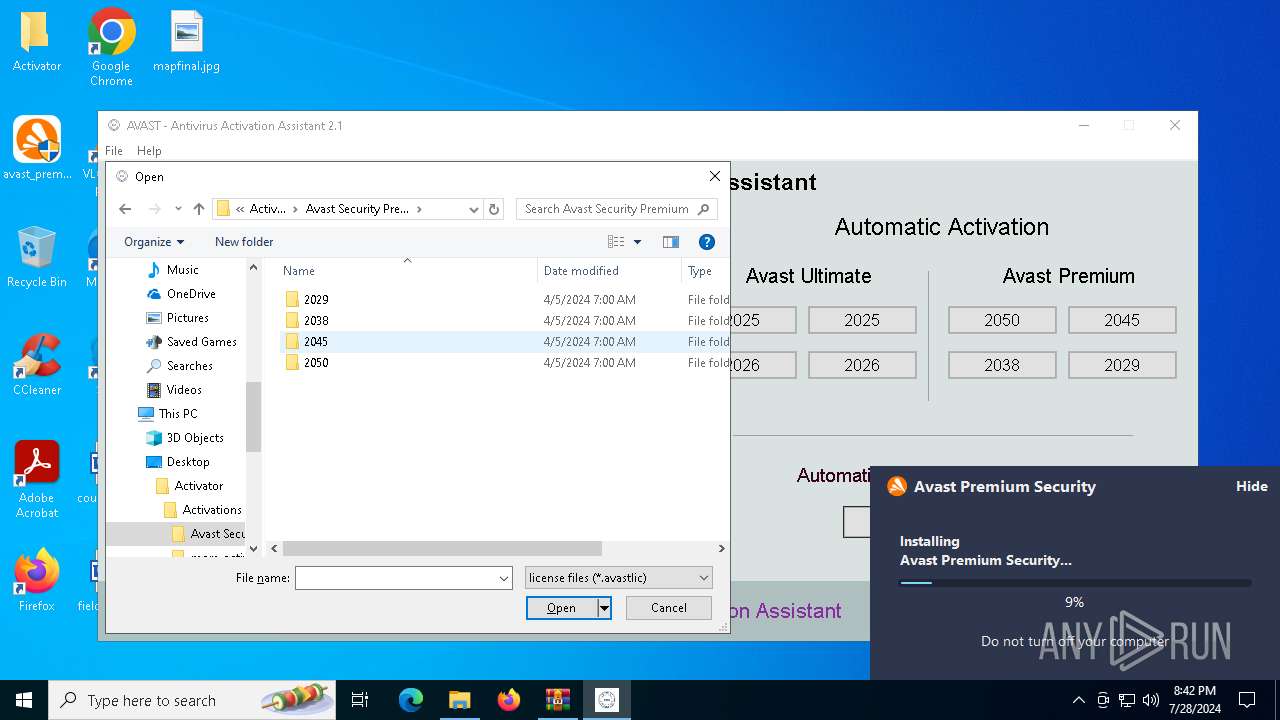The image size is (1280, 720).
Task: Open the Organize dropdown menu
Action: 154,242
